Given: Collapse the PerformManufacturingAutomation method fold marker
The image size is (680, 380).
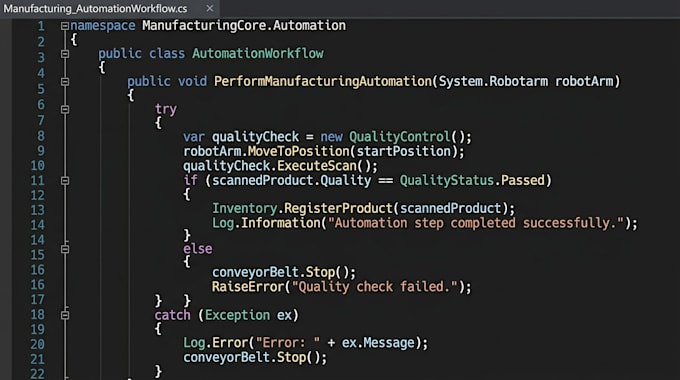Looking at the screenshot, I should tap(65, 82).
